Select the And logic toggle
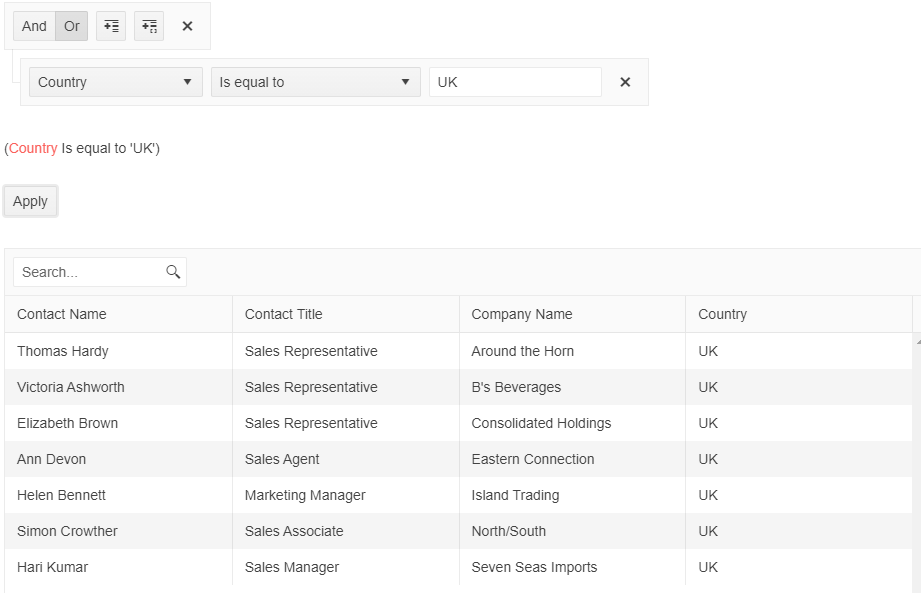The height and width of the screenshot is (593, 921). coord(34,26)
